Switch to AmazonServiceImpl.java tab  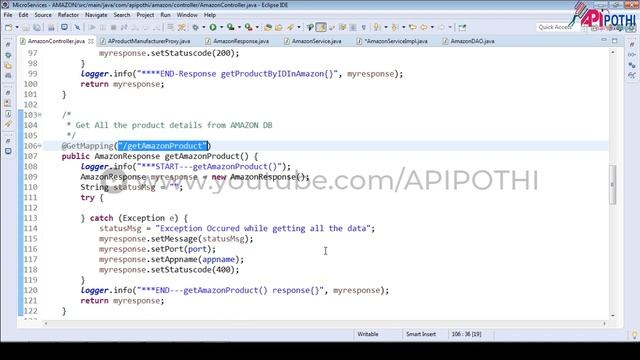pyautogui.click(x=392, y=41)
